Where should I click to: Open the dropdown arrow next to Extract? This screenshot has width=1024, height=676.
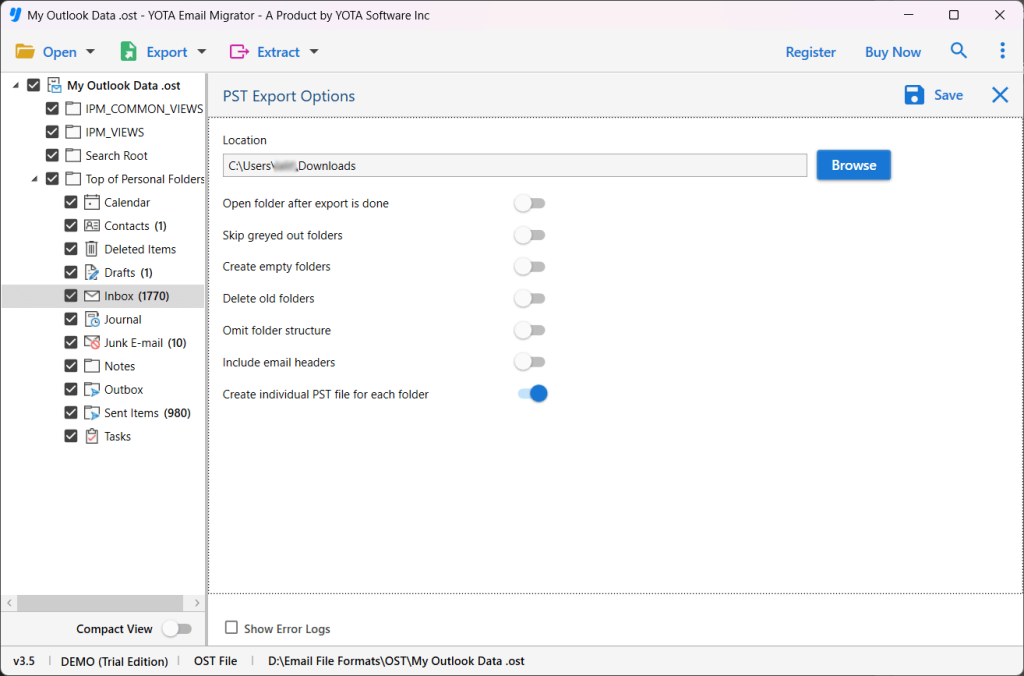pyautogui.click(x=313, y=52)
